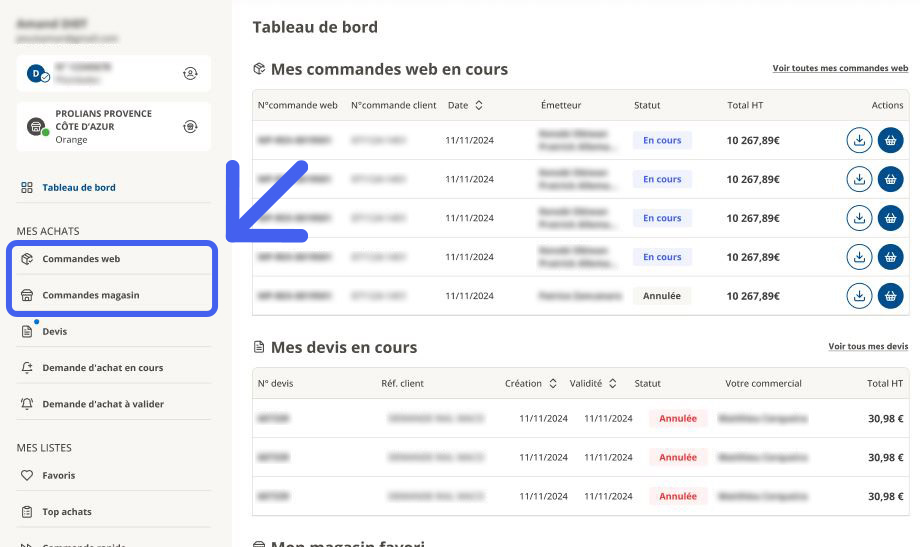
Task: Click the Orange city label under Prolians
Action: point(71,140)
